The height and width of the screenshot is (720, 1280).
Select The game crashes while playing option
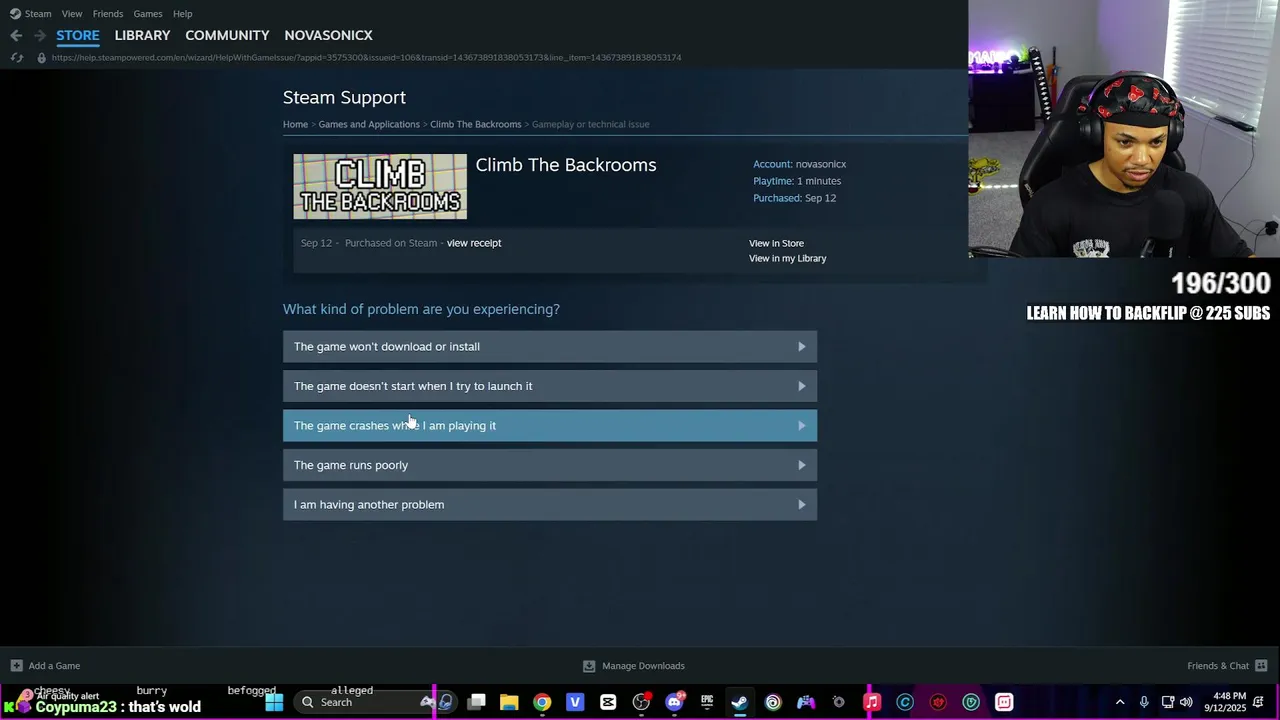click(550, 425)
